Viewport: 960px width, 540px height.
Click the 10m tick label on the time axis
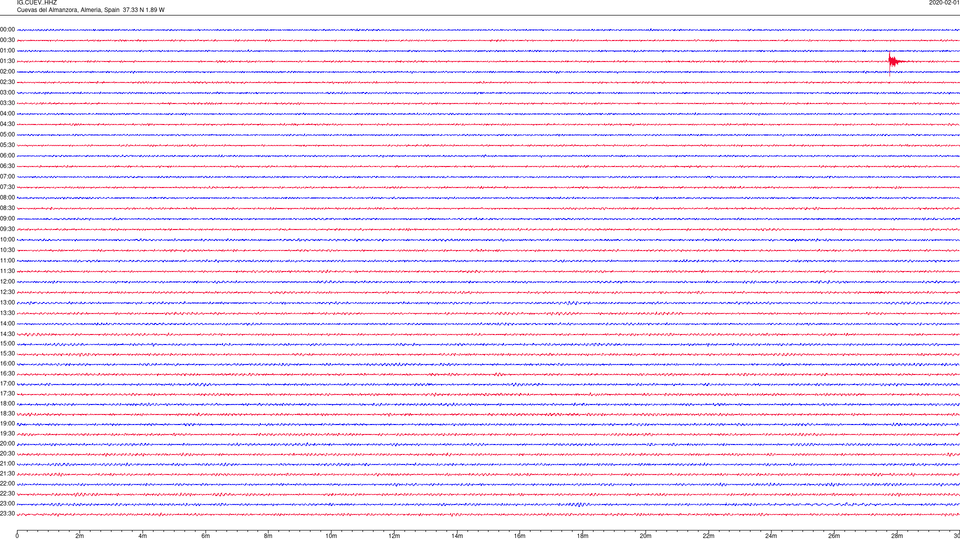331,536
